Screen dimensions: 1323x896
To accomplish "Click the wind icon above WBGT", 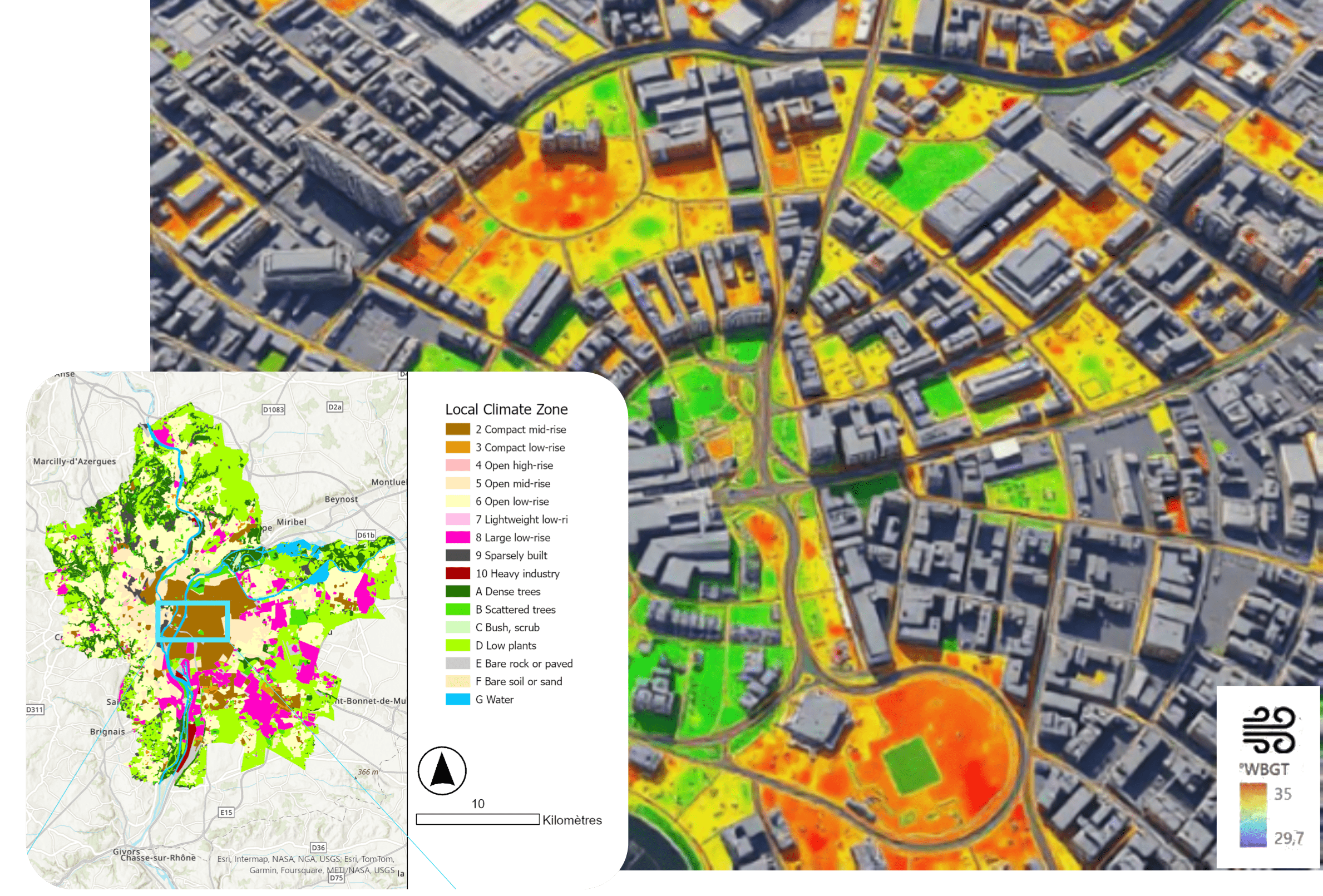I will click(x=1268, y=730).
